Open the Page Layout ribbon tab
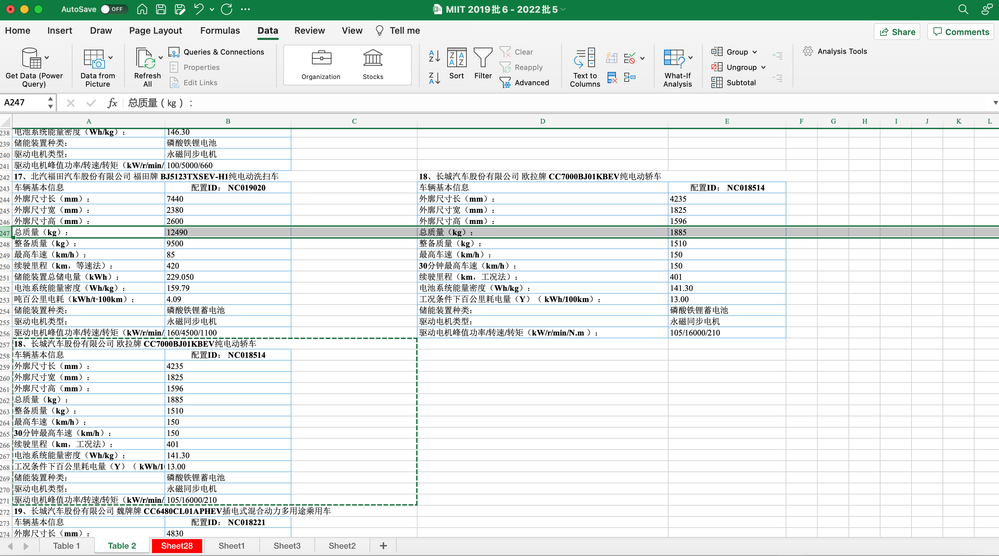This screenshot has height=556, width=999. click(x=155, y=31)
